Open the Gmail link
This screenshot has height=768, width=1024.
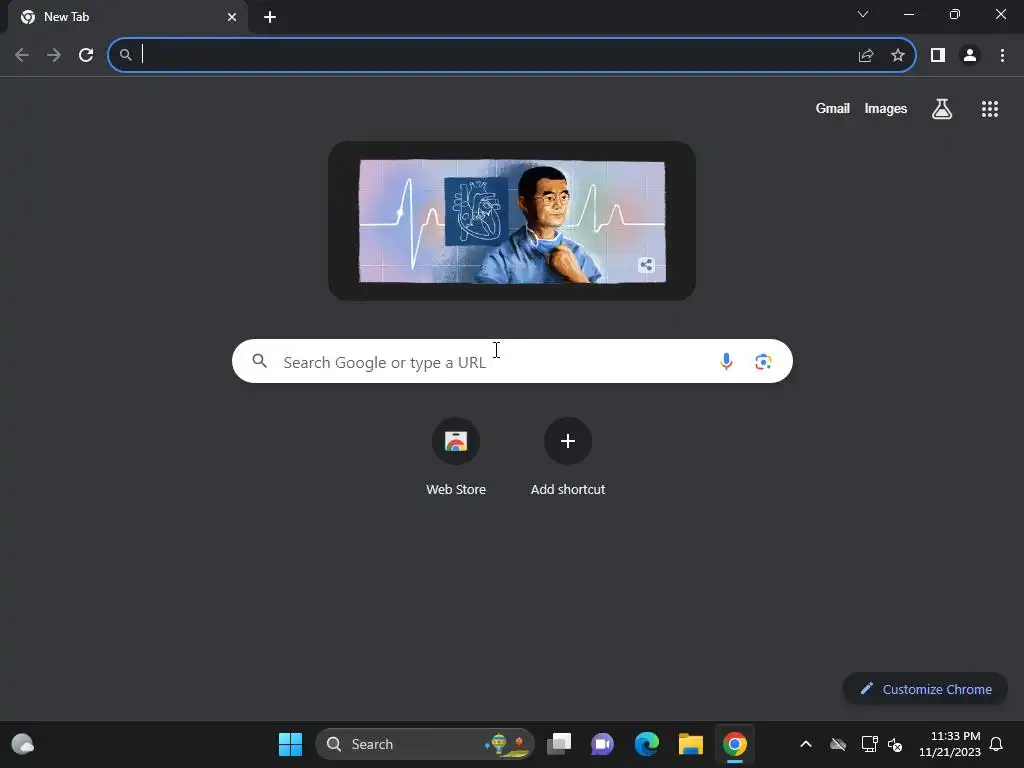coord(833,108)
